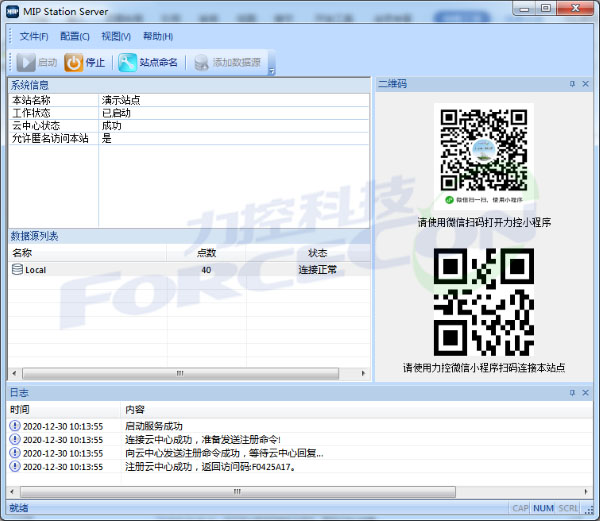Click the window resize grip corner
Screen dimensions: 600x521
(x=590, y=511)
